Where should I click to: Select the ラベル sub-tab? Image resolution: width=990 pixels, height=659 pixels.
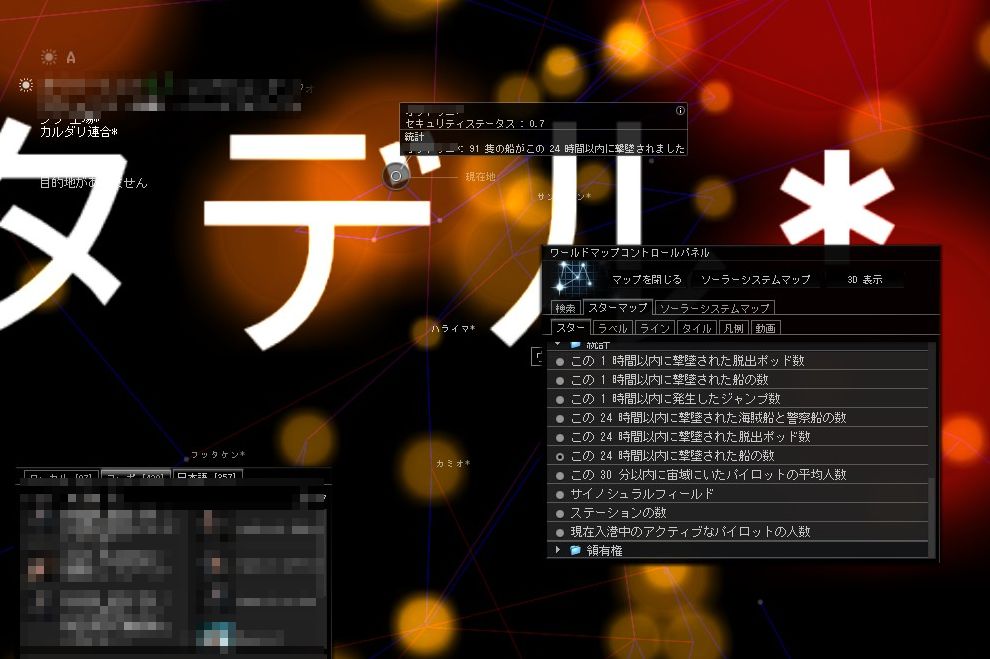(612, 328)
